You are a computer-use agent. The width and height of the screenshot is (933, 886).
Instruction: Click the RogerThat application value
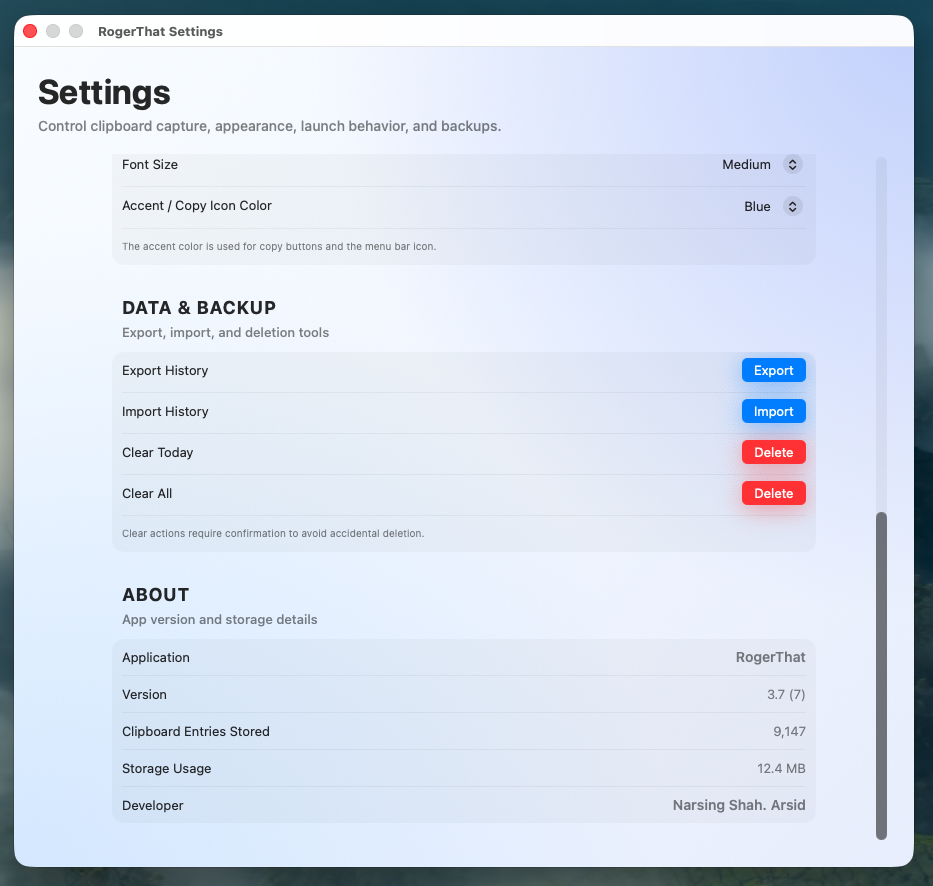point(771,658)
